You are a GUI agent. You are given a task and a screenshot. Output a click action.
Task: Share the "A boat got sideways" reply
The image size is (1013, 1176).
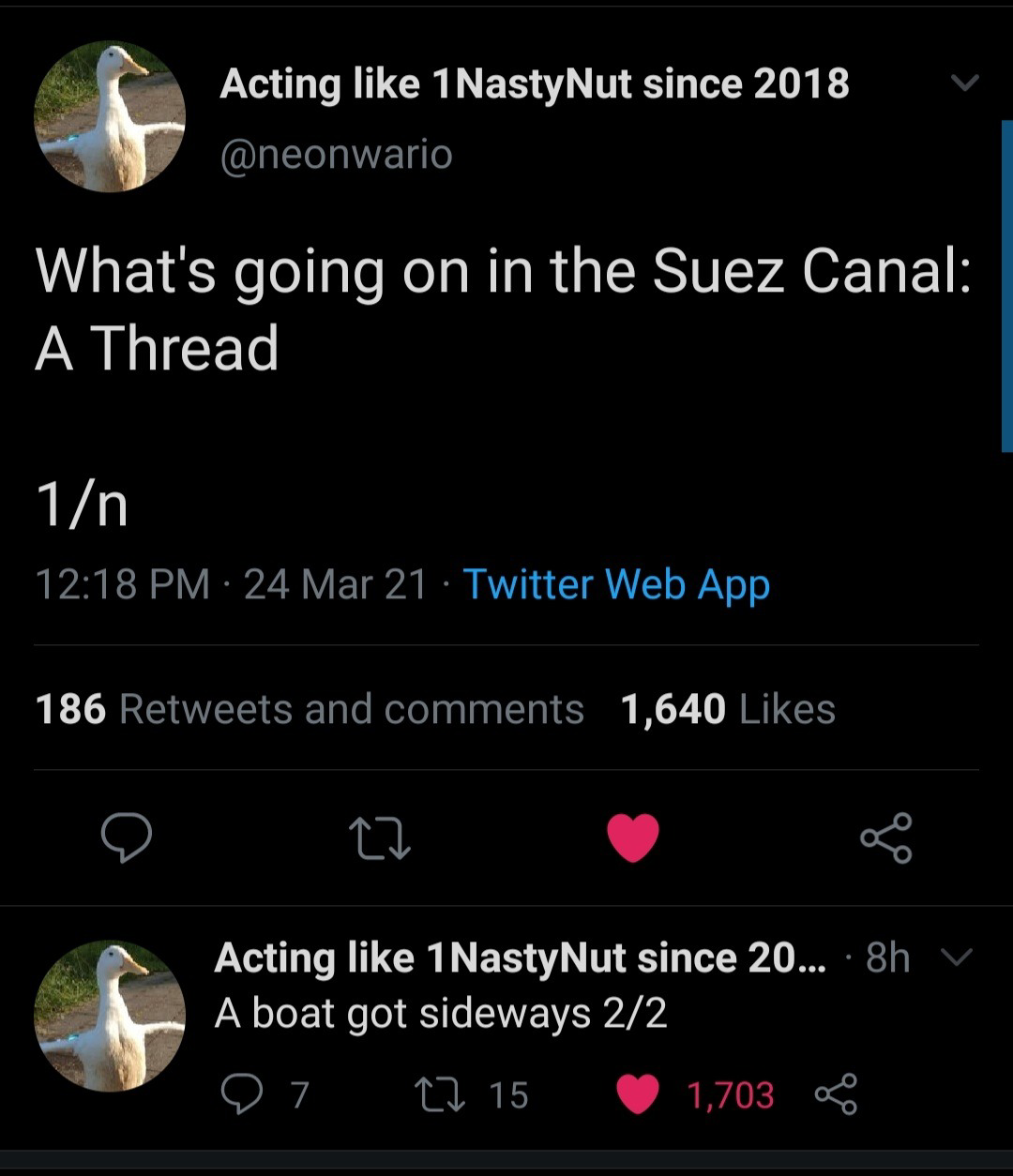[836, 1094]
